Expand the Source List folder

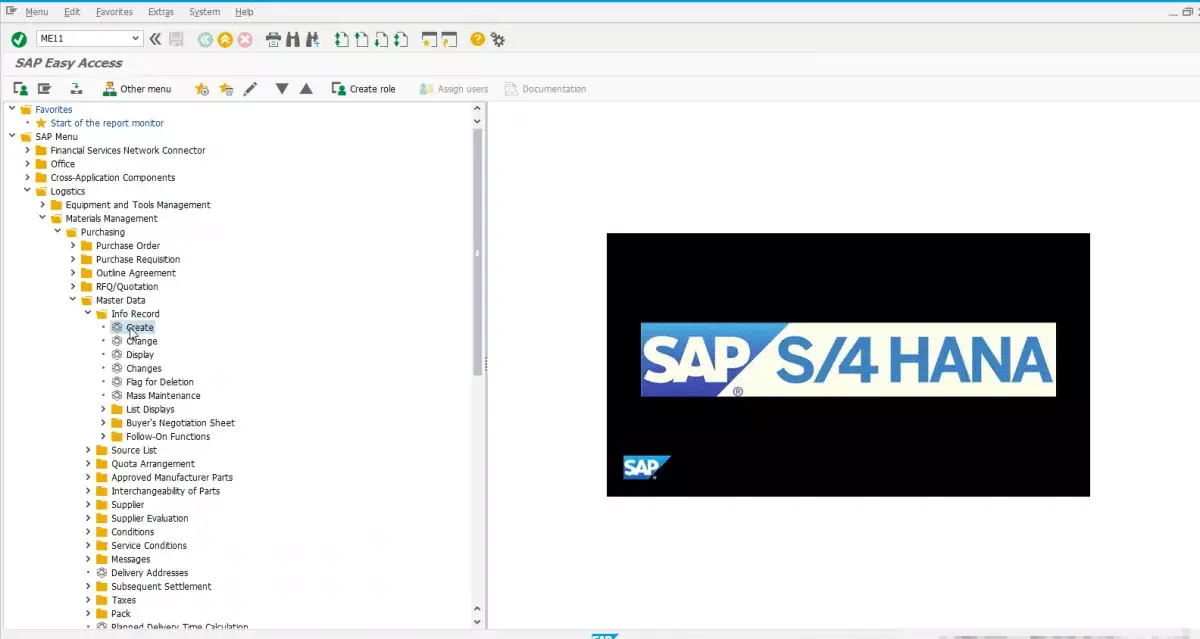click(x=88, y=450)
